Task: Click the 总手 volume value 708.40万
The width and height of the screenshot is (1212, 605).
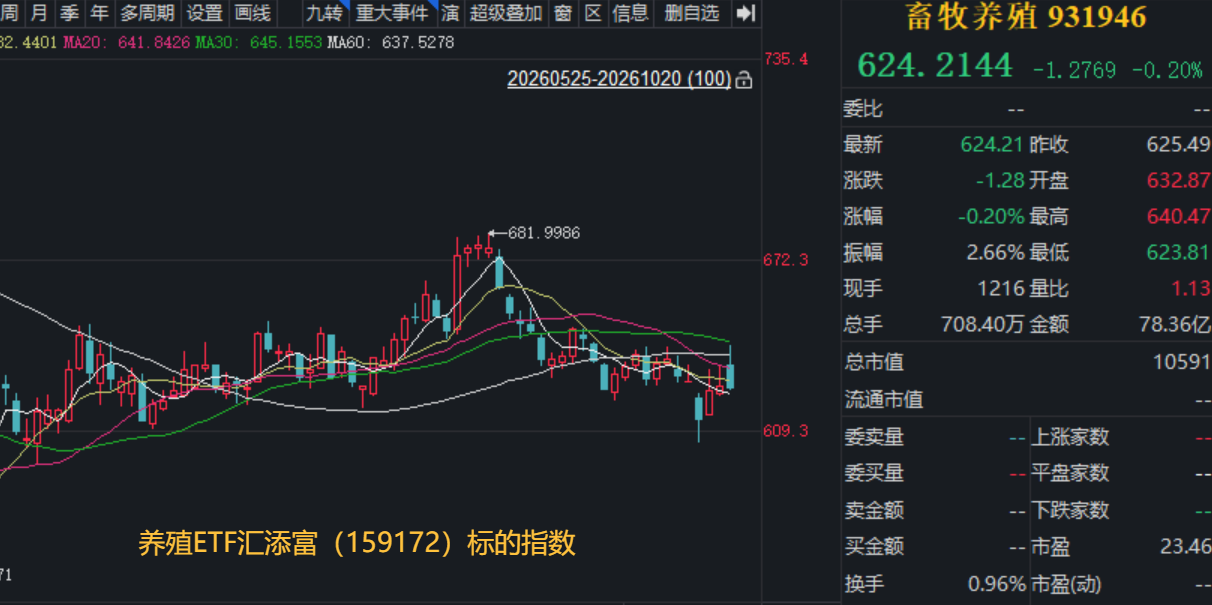Action: (983, 324)
